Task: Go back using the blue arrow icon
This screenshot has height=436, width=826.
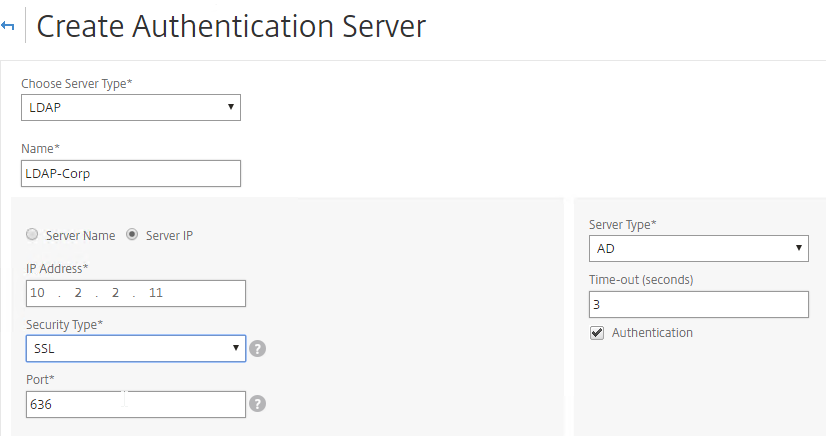Action: point(7,26)
